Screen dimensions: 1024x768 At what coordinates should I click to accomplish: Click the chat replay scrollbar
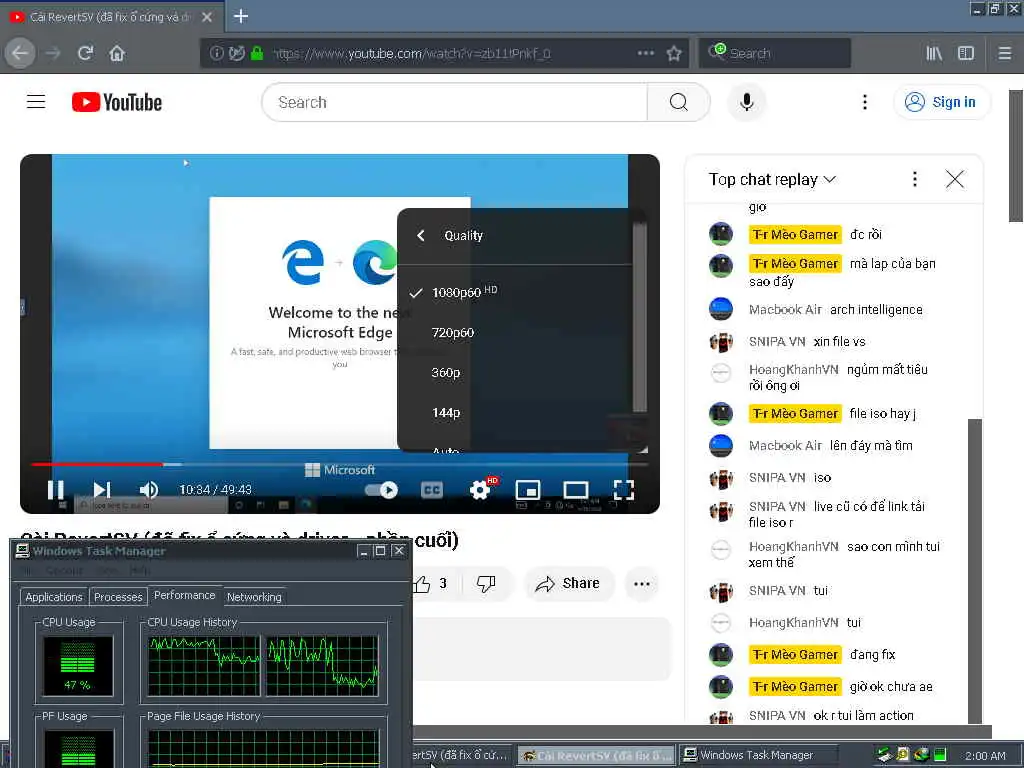(974, 571)
